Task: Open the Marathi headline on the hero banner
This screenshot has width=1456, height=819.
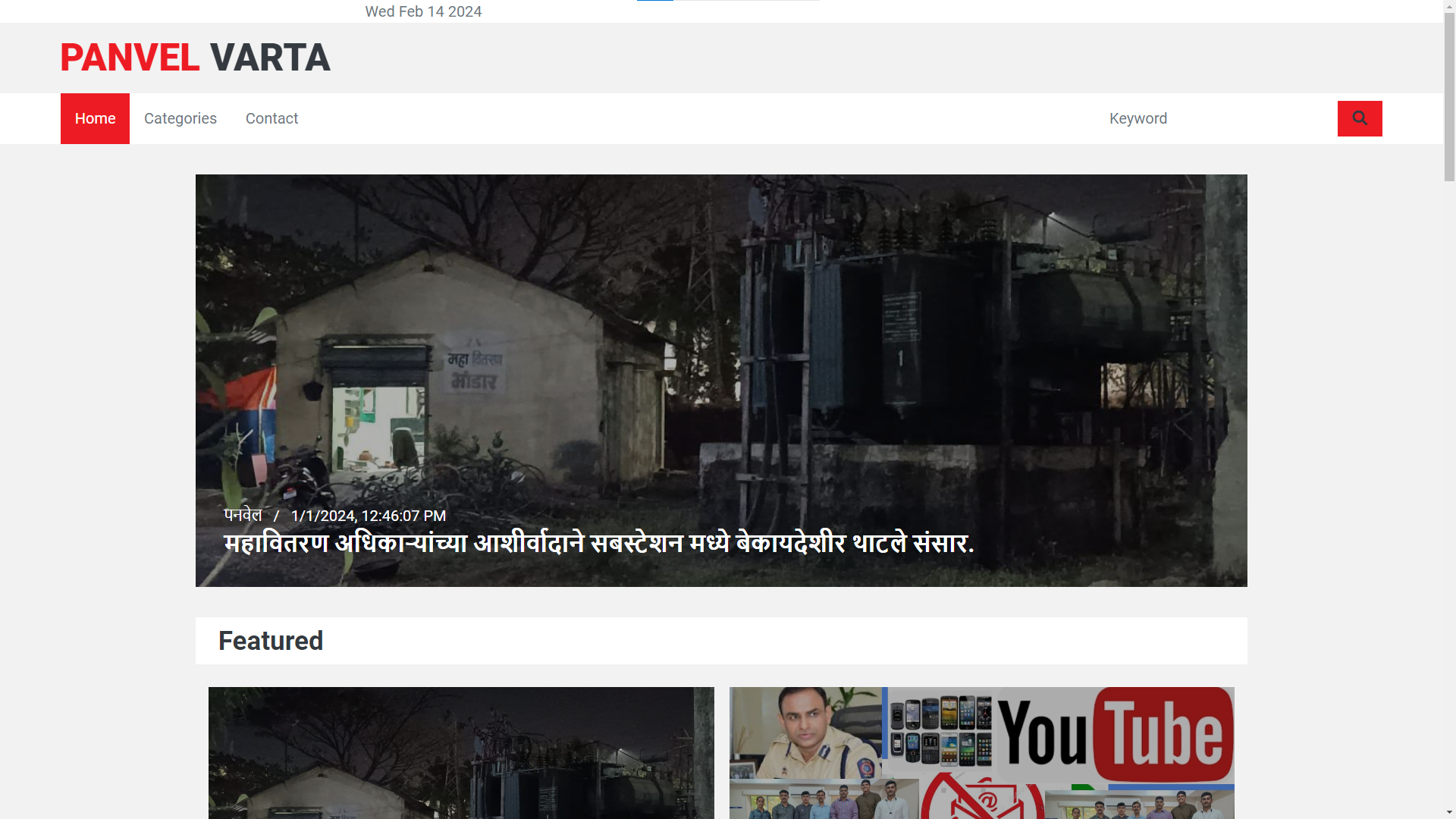Action: click(598, 544)
